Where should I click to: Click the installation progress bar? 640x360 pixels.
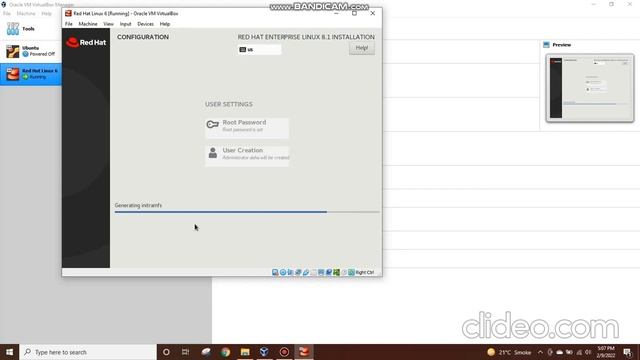pos(247,212)
